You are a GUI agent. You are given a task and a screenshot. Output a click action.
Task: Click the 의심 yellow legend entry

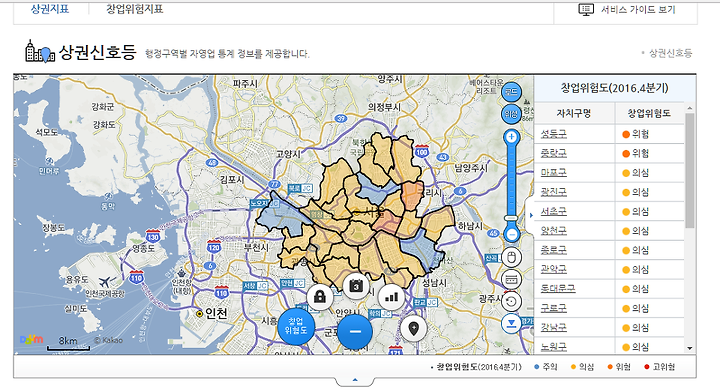[583, 367]
